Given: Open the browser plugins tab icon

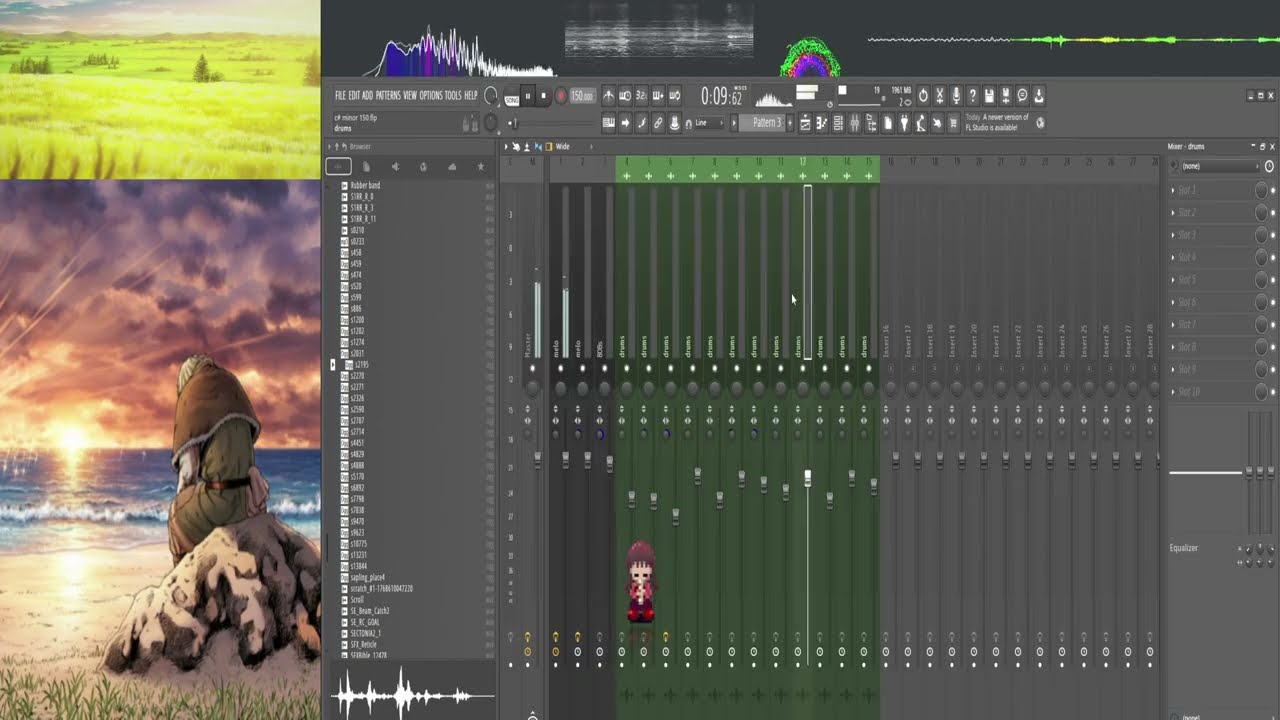Looking at the screenshot, I should (423, 167).
